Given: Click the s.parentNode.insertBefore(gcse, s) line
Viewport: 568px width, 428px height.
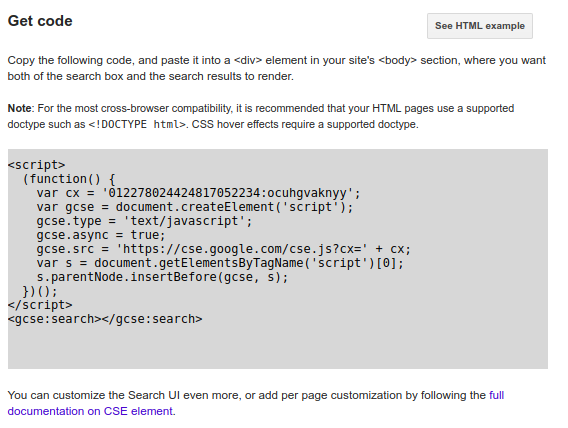Looking at the screenshot, I should pyautogui.click(x=162, y=277).
